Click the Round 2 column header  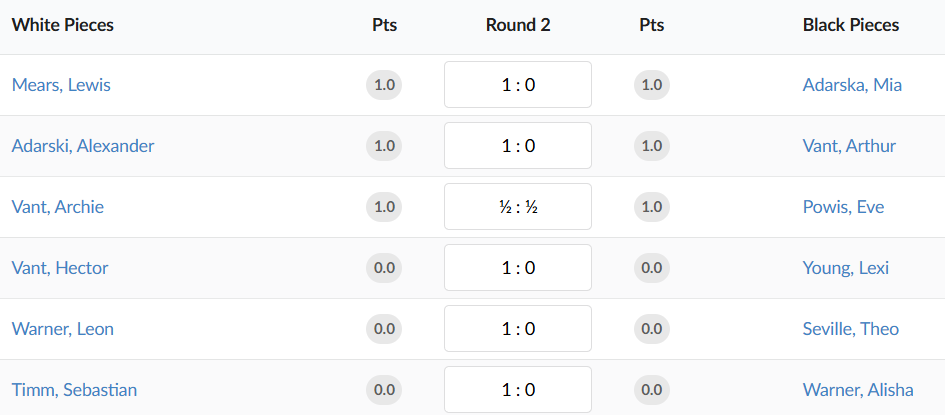(518, 26)
